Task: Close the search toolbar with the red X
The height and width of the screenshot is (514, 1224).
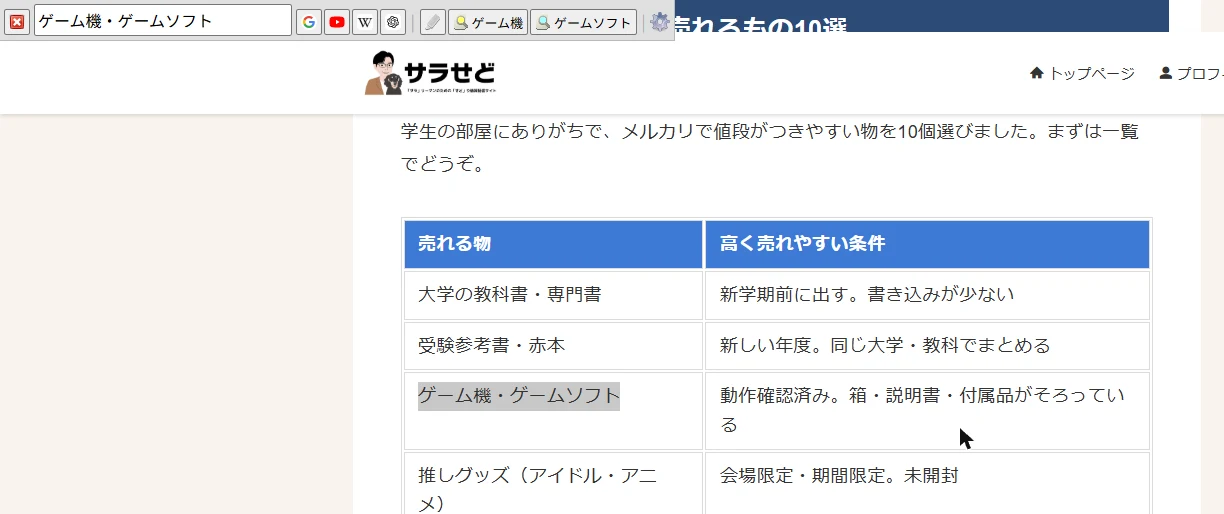Action: [17, 22]
